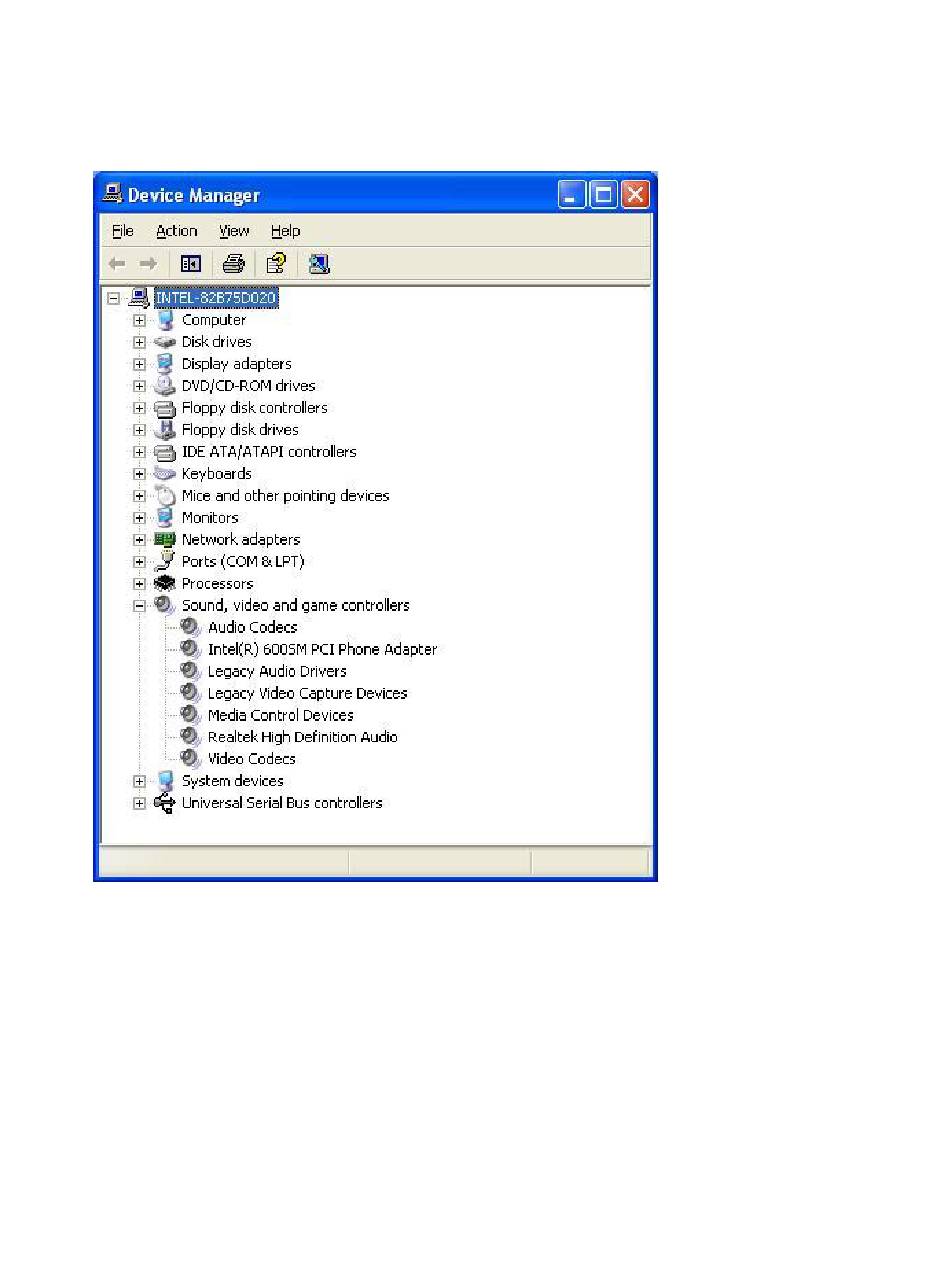Select Media Control Devices entry
This screenshot has height=1284, width=950.
[280, 716]
